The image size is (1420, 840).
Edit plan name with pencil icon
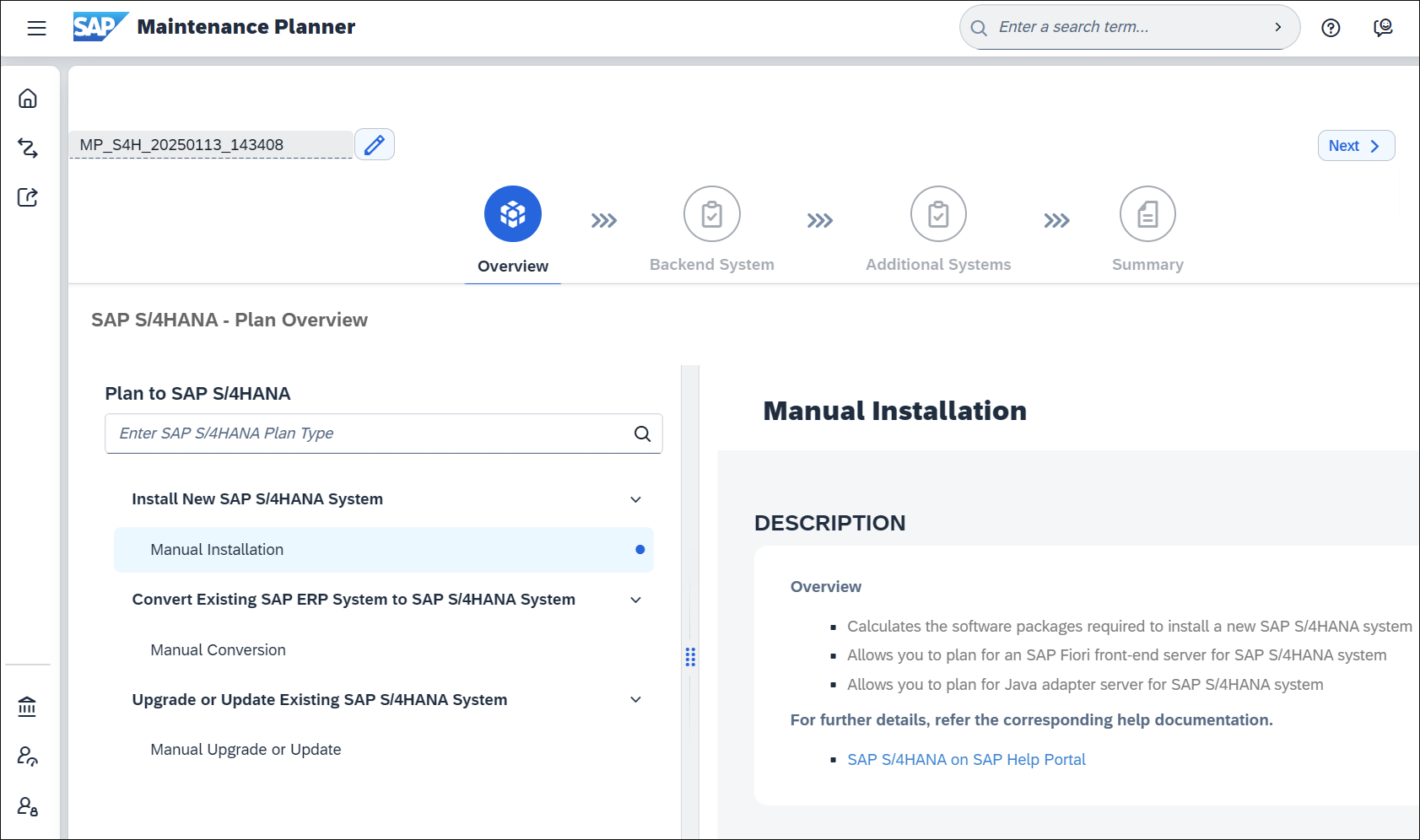(375, 145)
